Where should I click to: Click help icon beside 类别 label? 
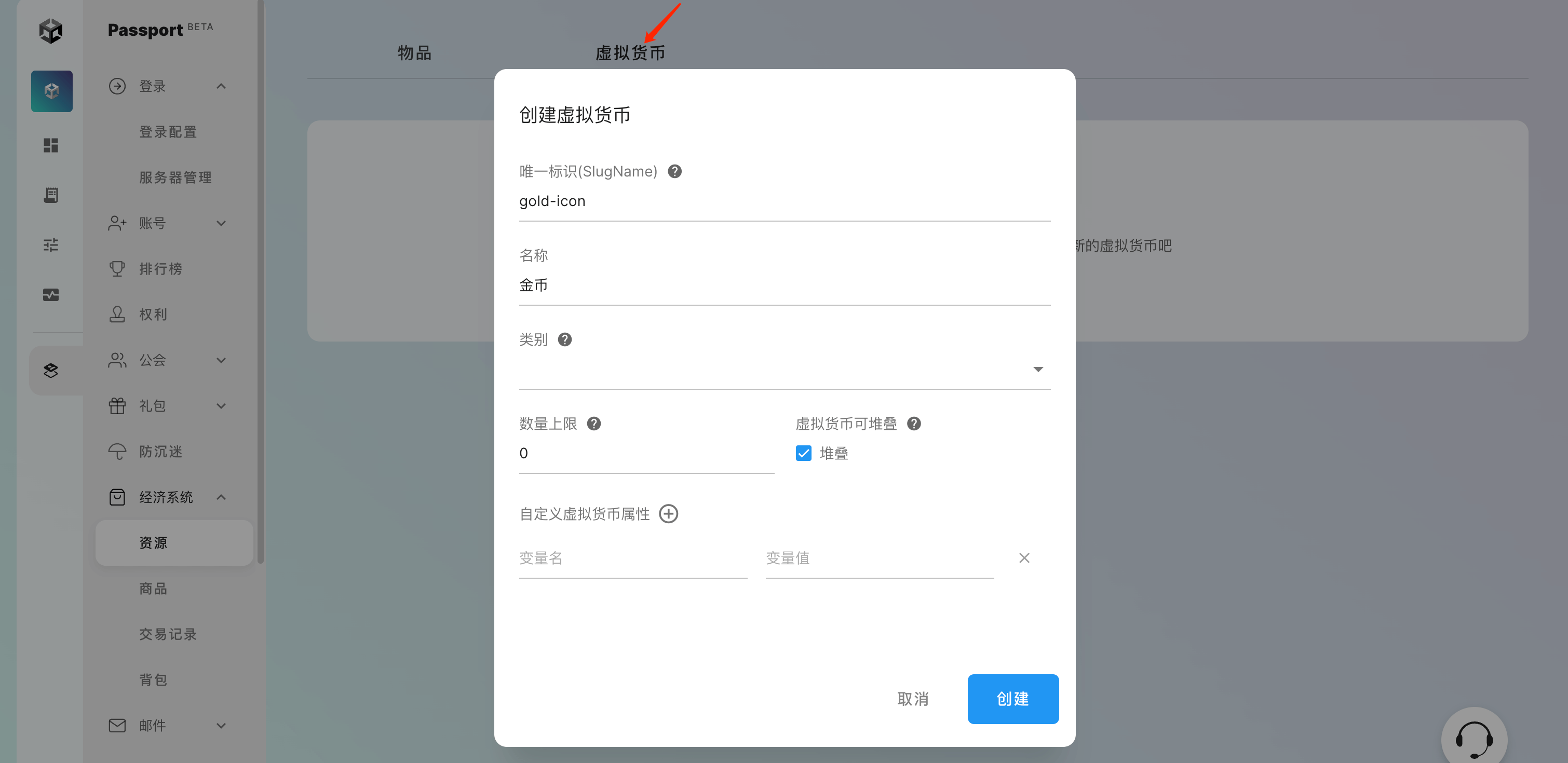click(565, 339)
